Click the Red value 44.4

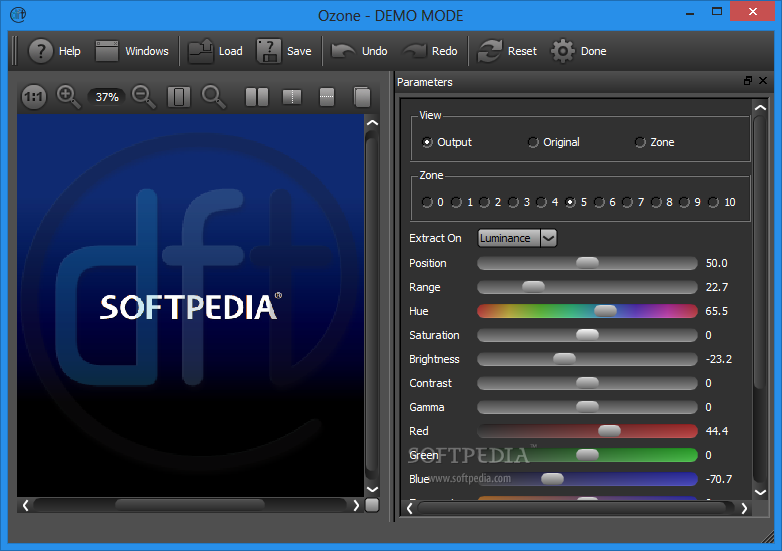point(717,431)
